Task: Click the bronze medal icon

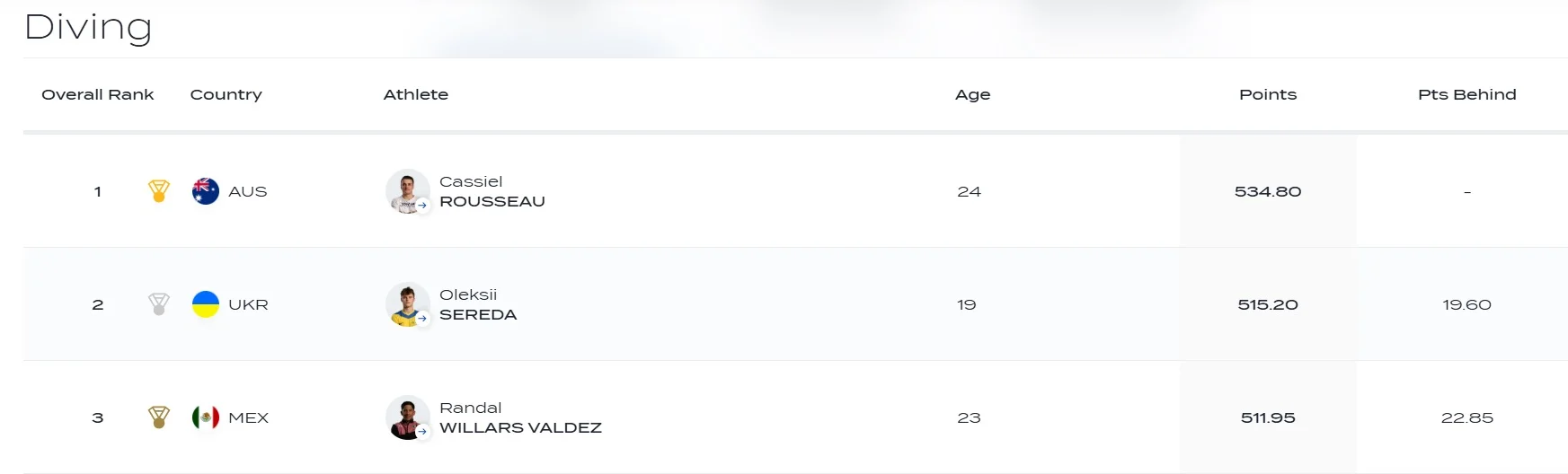Action: pyautogui.click(x=159, y=417)
